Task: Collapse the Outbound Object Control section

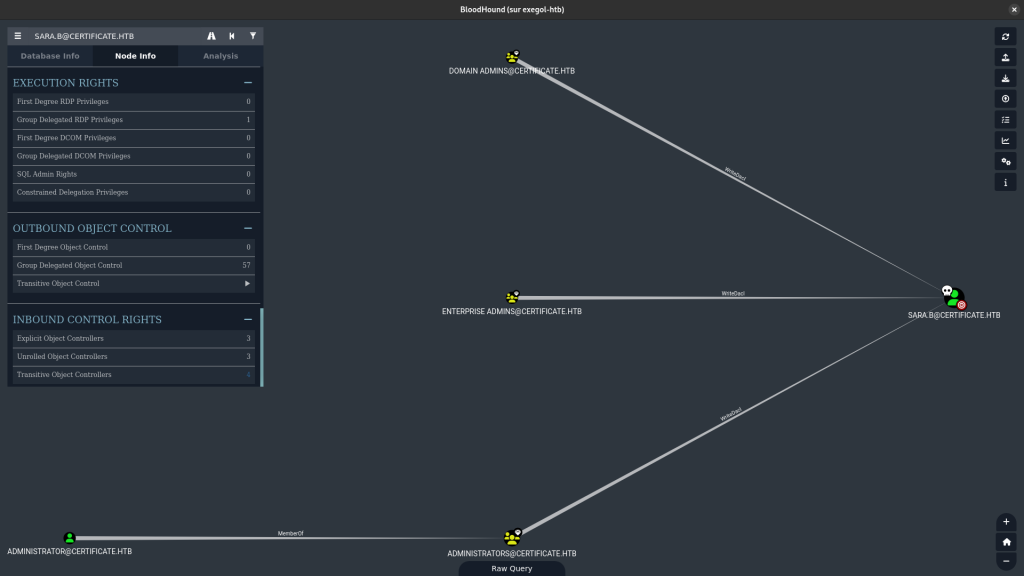Action: pyautogui.click(x=248, y=229)
